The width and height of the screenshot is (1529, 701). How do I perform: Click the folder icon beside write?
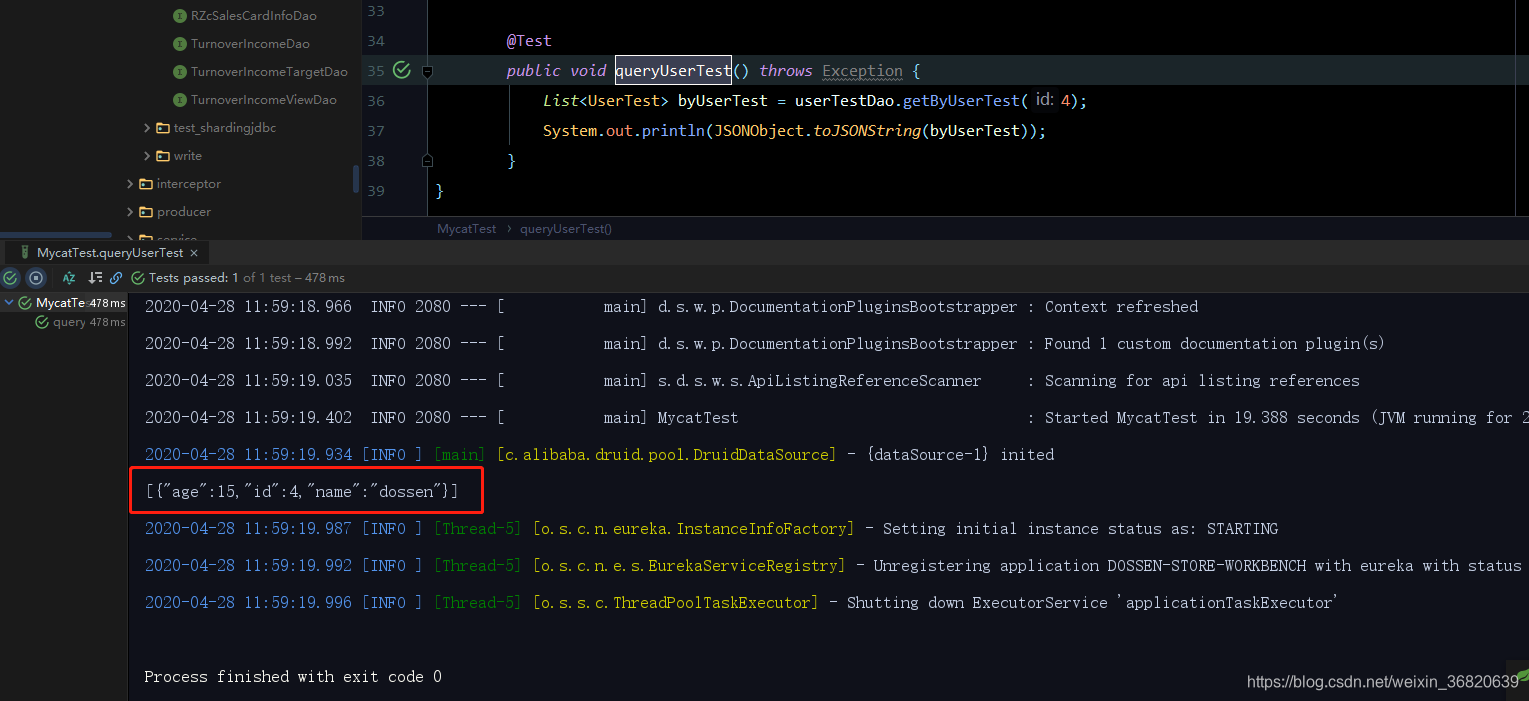point(163,156)
